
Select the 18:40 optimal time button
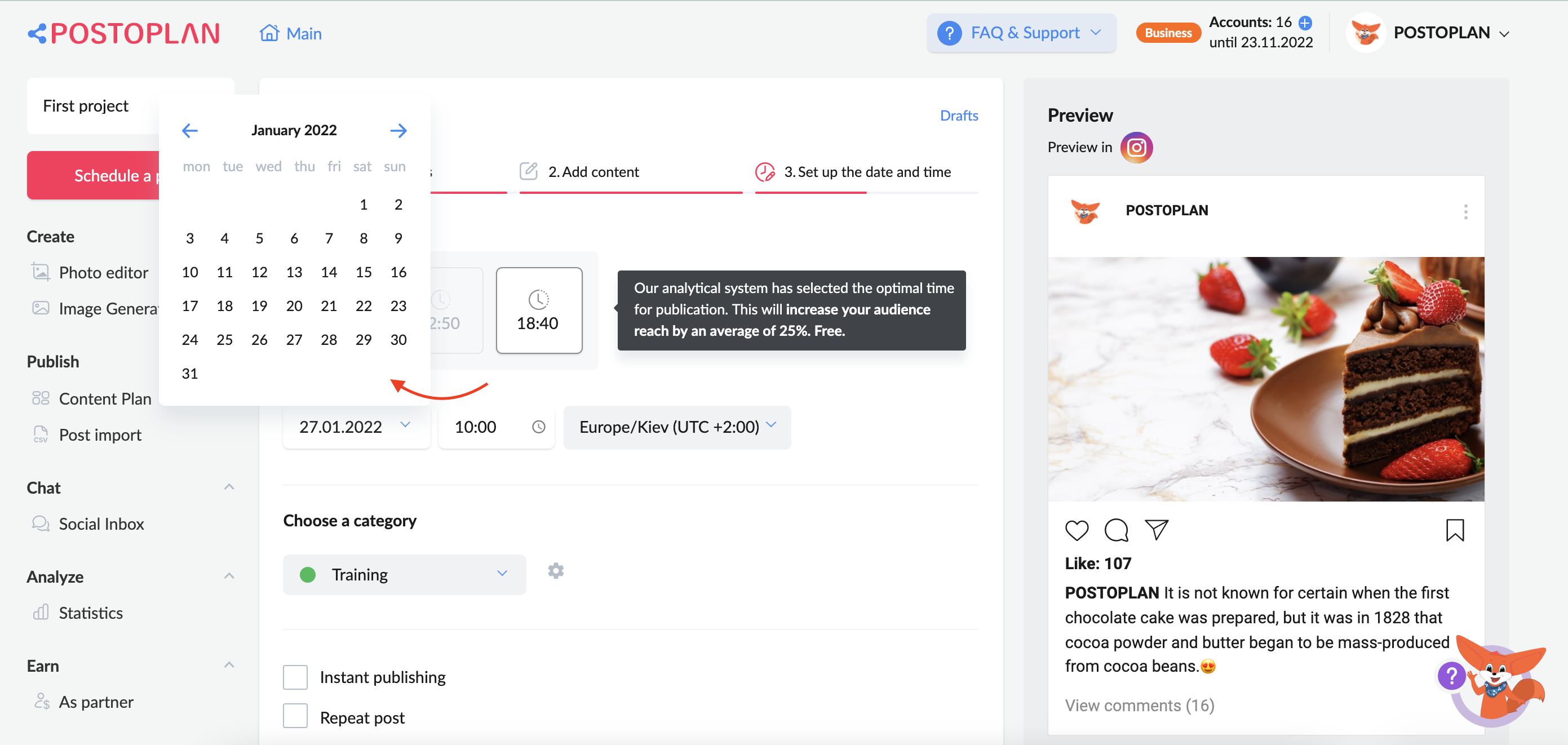(x=539, y=310)
